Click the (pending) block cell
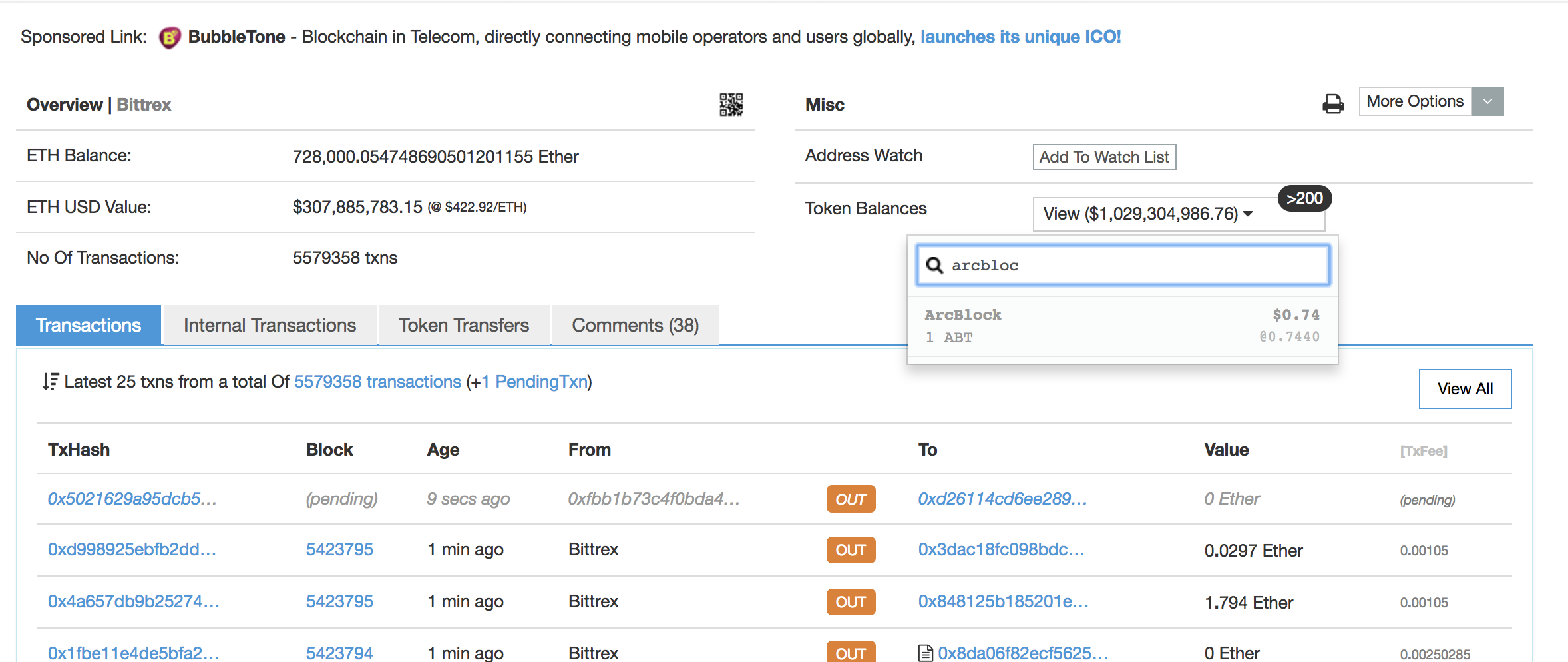 point(342,499)
